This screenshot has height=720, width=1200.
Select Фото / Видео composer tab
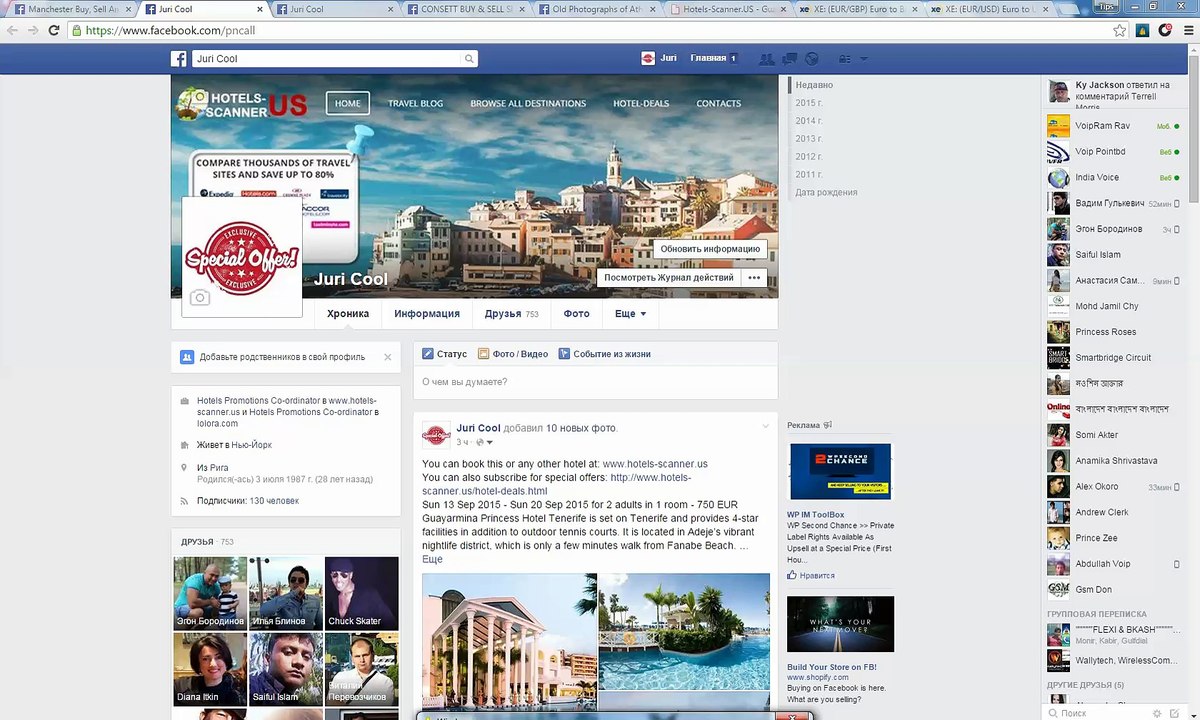click(x=513, y=354)
